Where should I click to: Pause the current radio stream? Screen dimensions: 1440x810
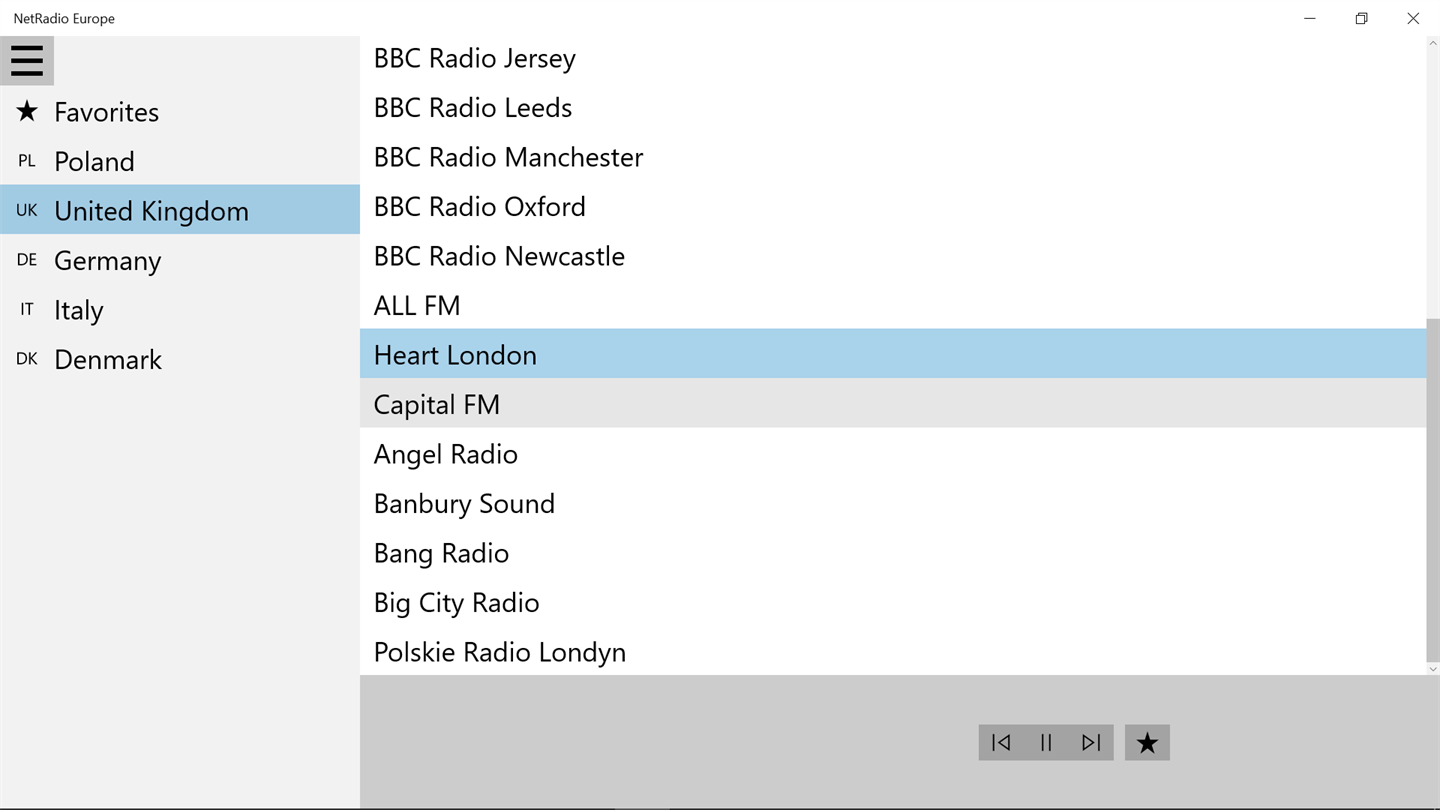1046,742
